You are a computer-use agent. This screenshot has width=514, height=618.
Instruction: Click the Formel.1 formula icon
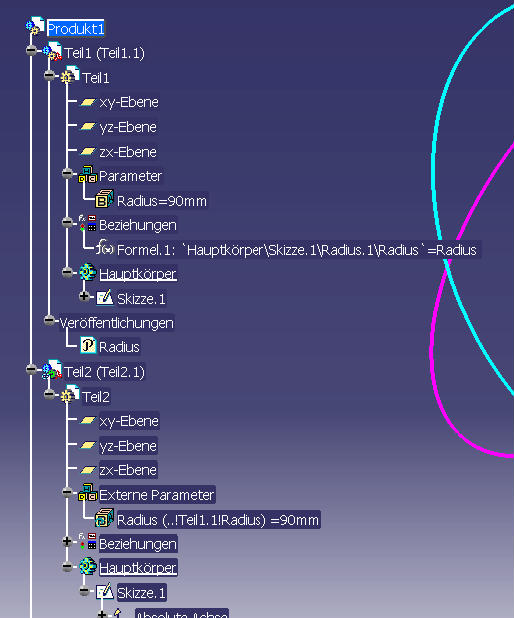coord(105,248)
